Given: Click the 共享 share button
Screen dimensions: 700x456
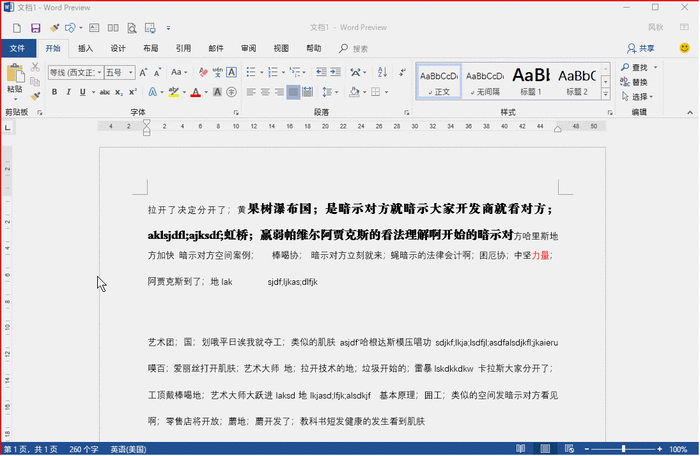Looking at the screenshot, I should [641, 48].
